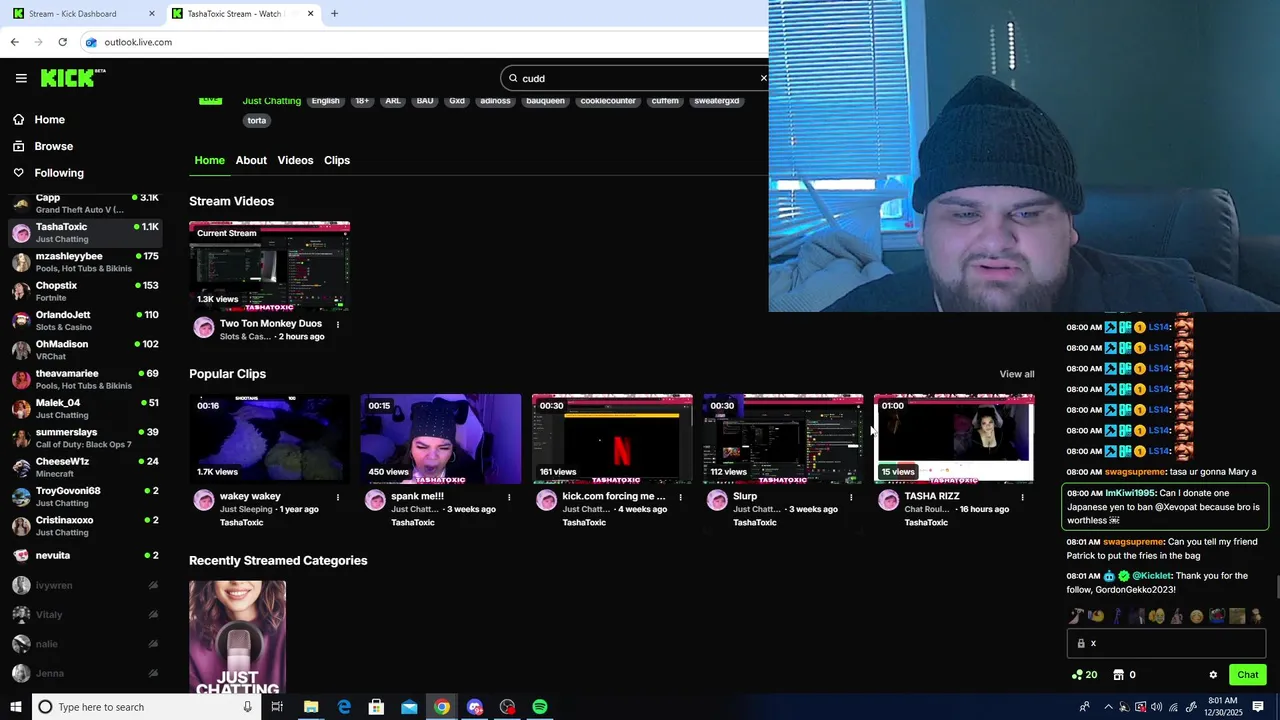The height and width of the screenshot is (720, 1280).
Task: Open Task View on the taskbar
Action: point(277,707)
